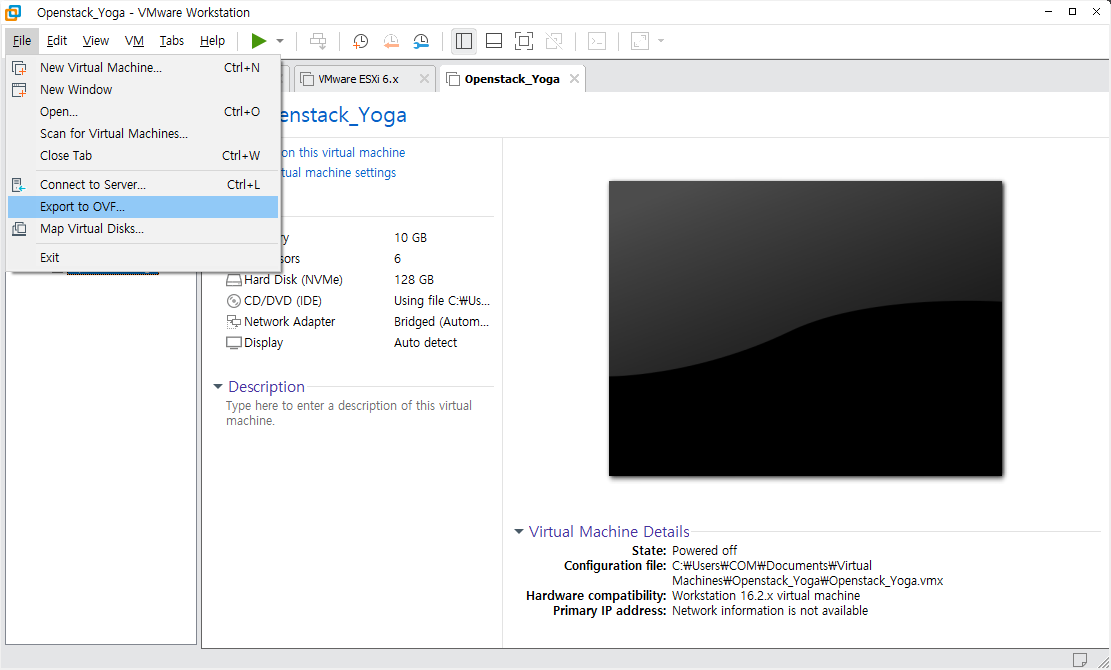Switch to the Openstack_Yoga tab
This screenshot has width=1111, height=670.
512,79
